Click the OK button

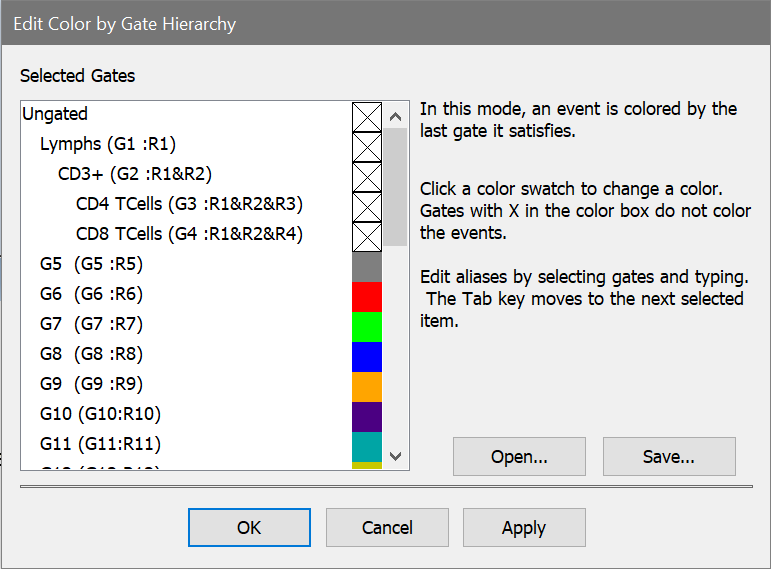pyautogui.click(x=249, y=527)
